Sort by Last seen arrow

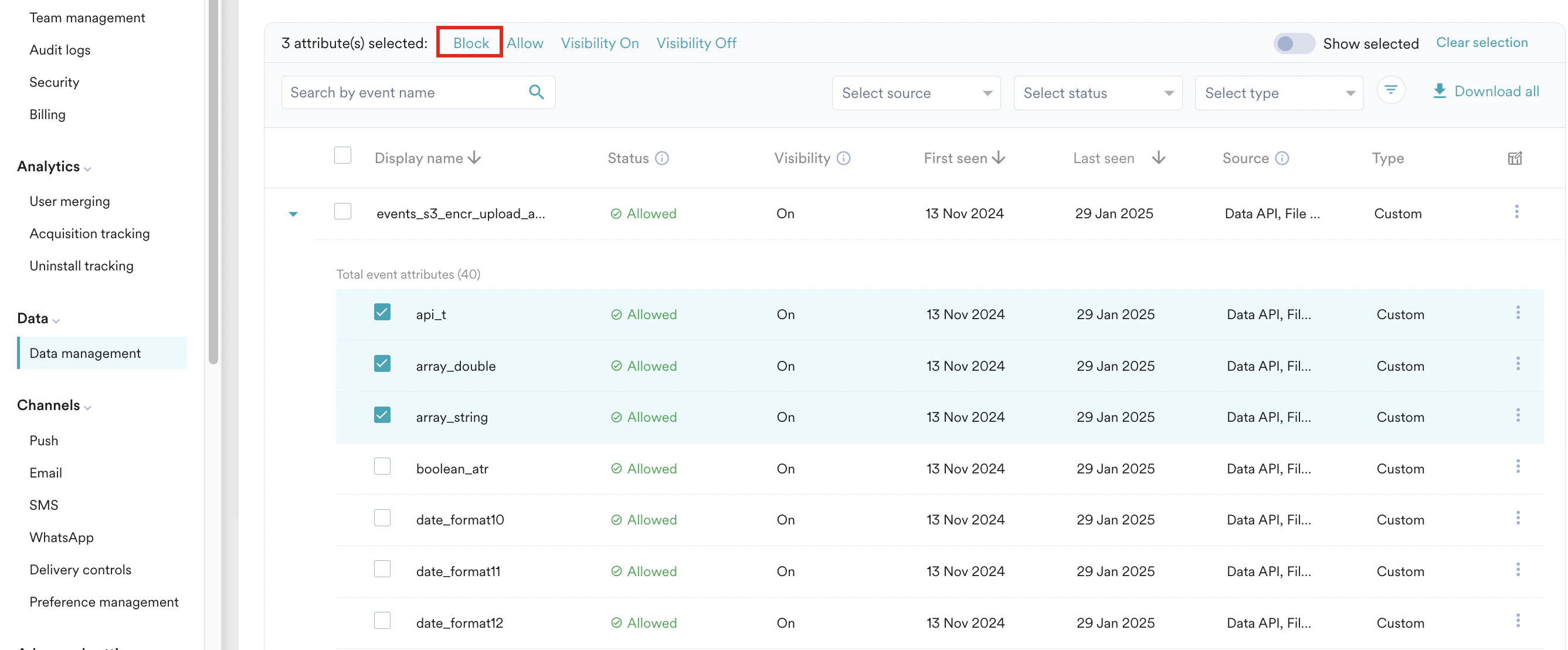pyautogui.click(x=1158, y=158)
